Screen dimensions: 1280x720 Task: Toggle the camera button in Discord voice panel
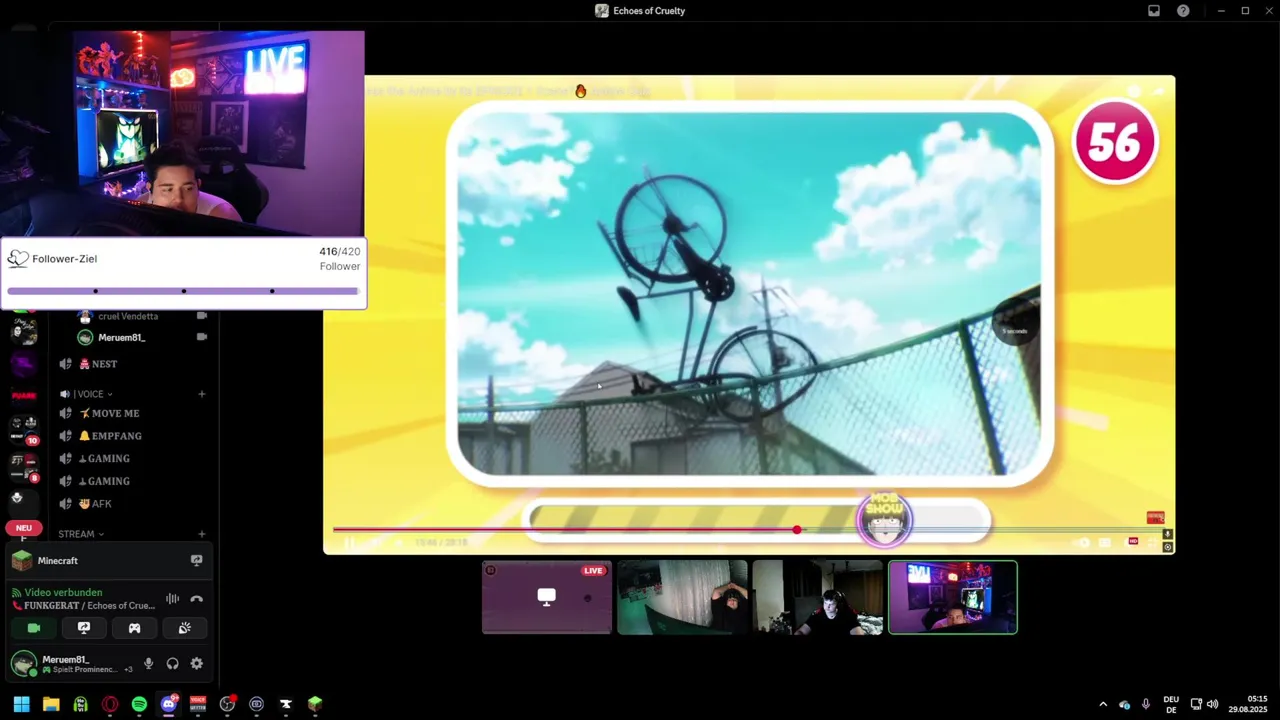coord(34,628)
